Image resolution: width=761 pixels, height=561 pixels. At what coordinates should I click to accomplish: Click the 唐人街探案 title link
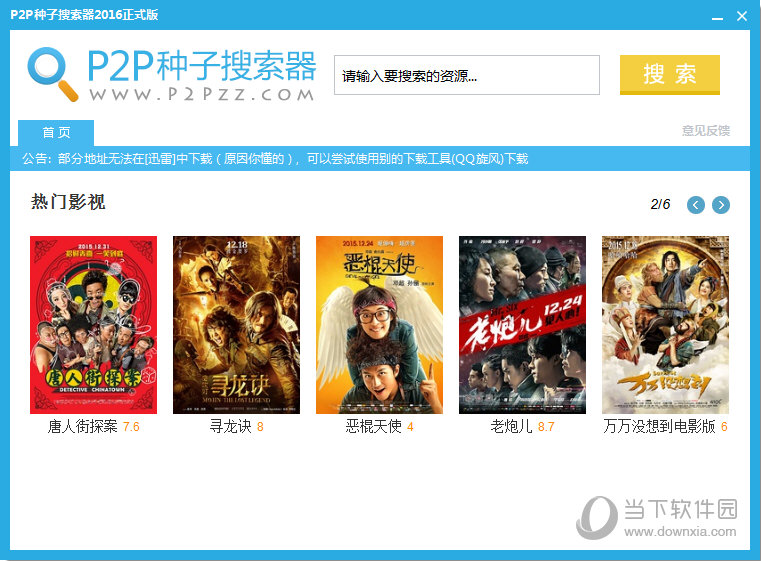(x=83, y=427)
